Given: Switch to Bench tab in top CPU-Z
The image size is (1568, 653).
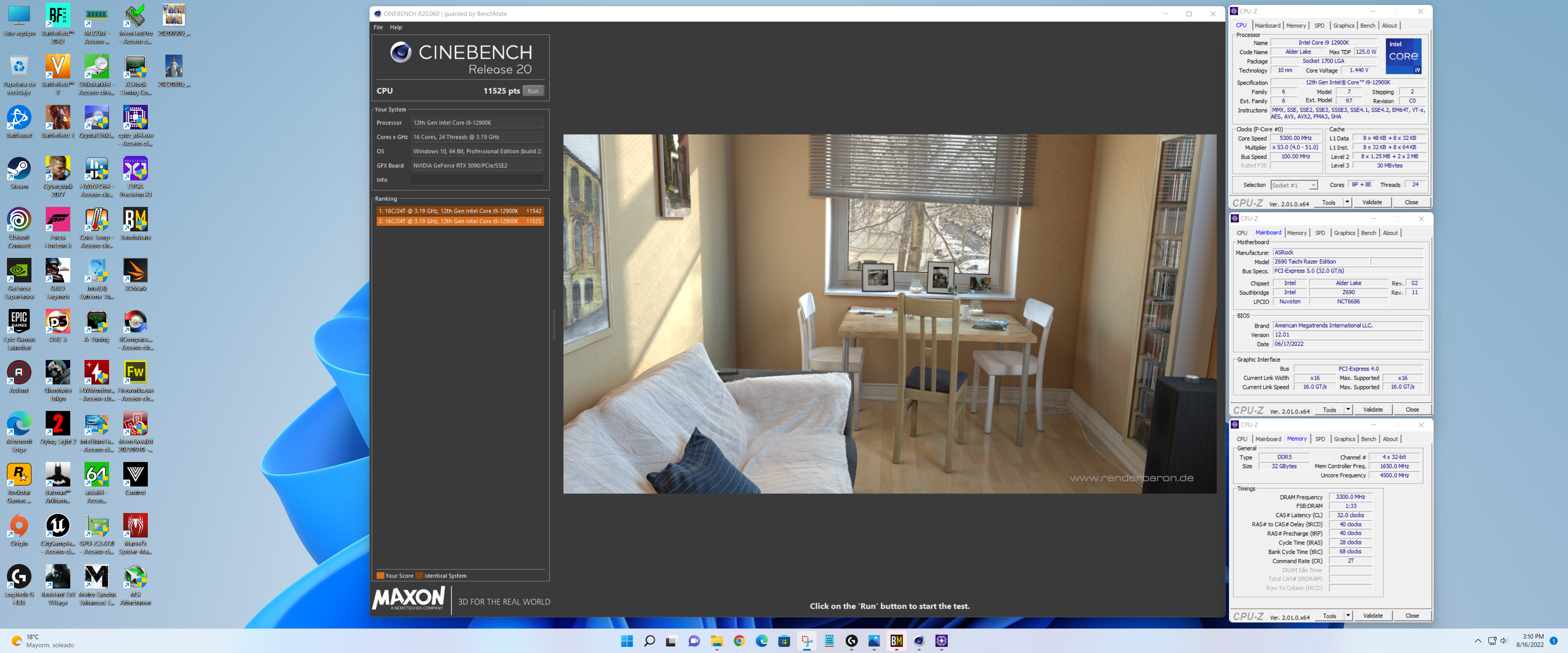Looking at the screenshot, I should pyautogui.click(x=1368, y=26).
